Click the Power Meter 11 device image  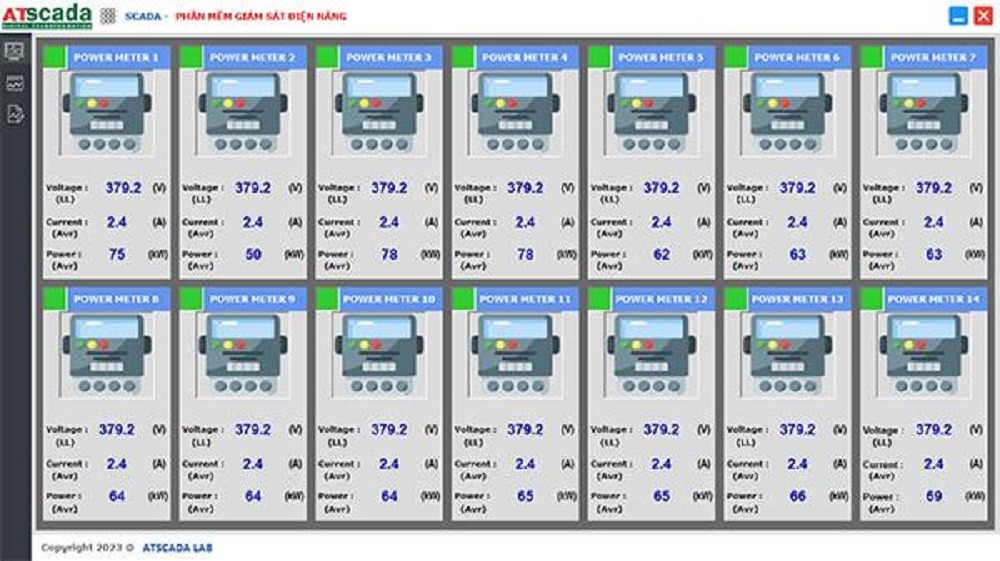515,355
